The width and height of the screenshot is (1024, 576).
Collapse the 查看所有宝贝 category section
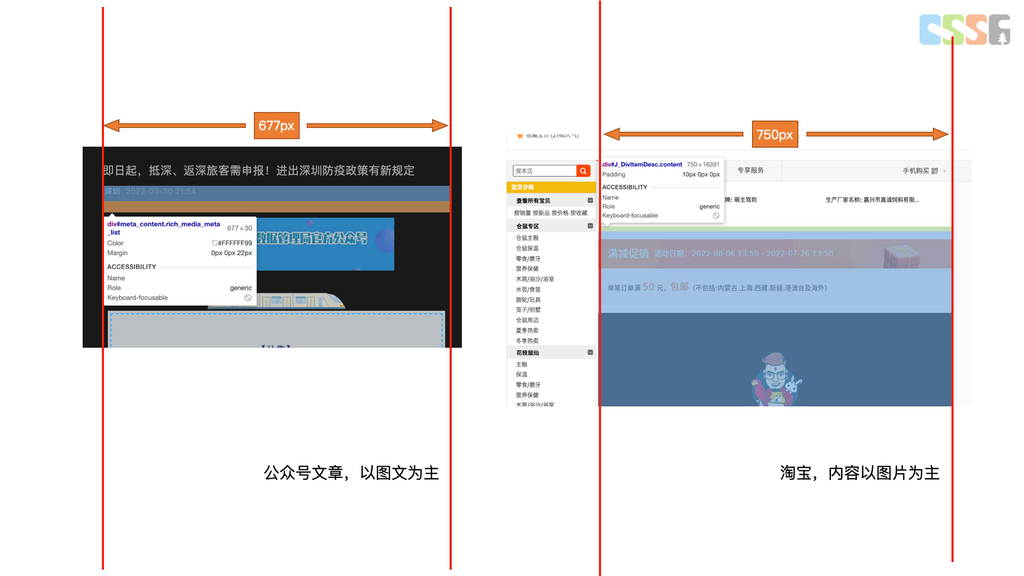coord(590,201)
